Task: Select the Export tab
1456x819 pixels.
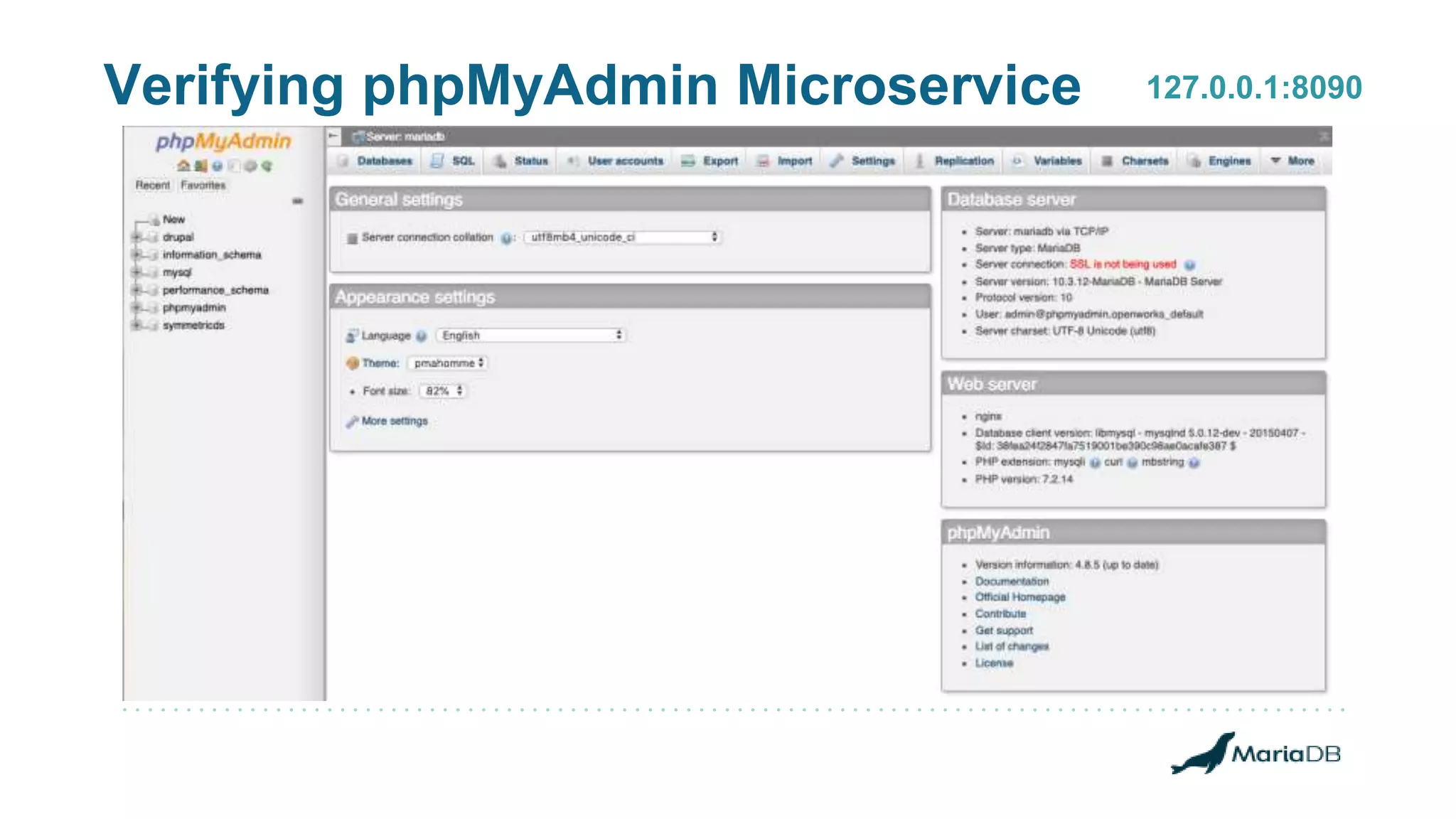Action: (x=710, y=161)
